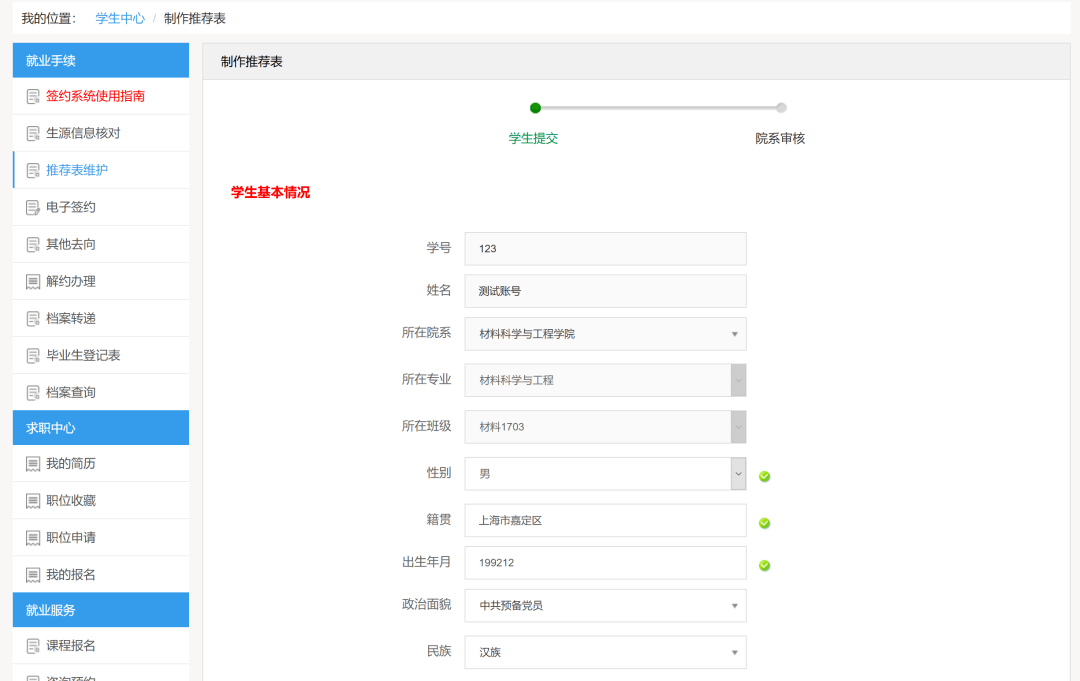Click the icon next to 档案转递
The height and width of the screenshot is (681, 1080).
[33, 318]
